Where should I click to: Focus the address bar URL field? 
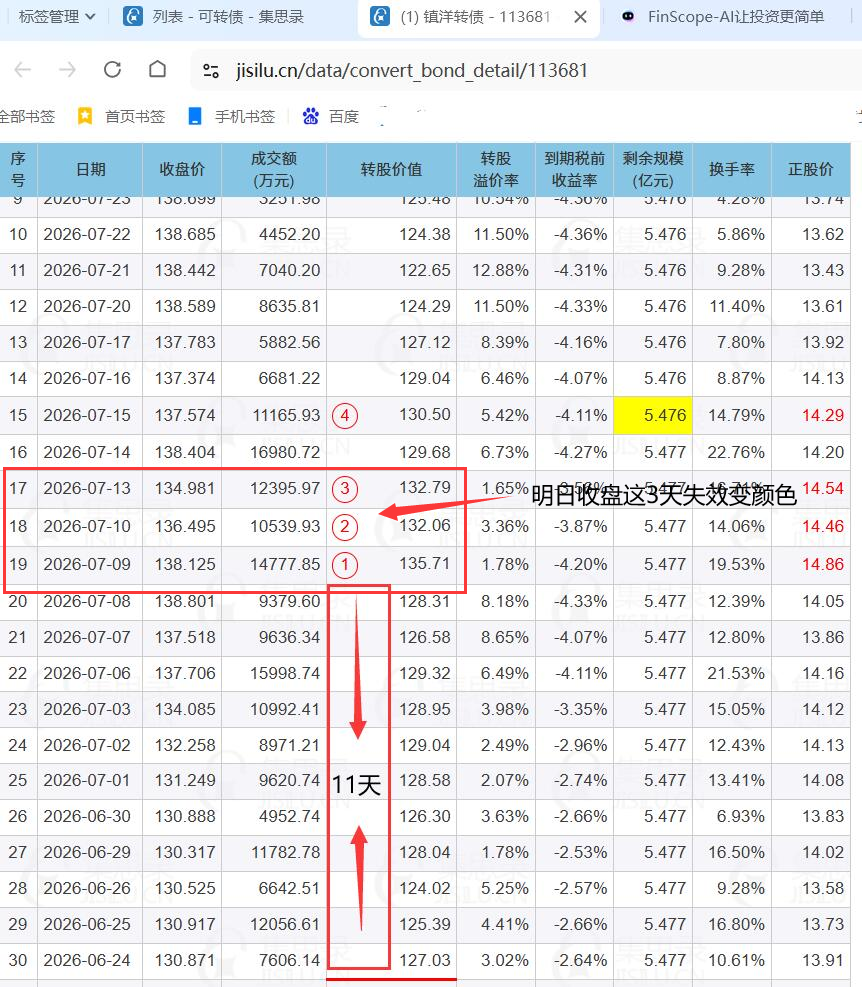pos(412,70)
